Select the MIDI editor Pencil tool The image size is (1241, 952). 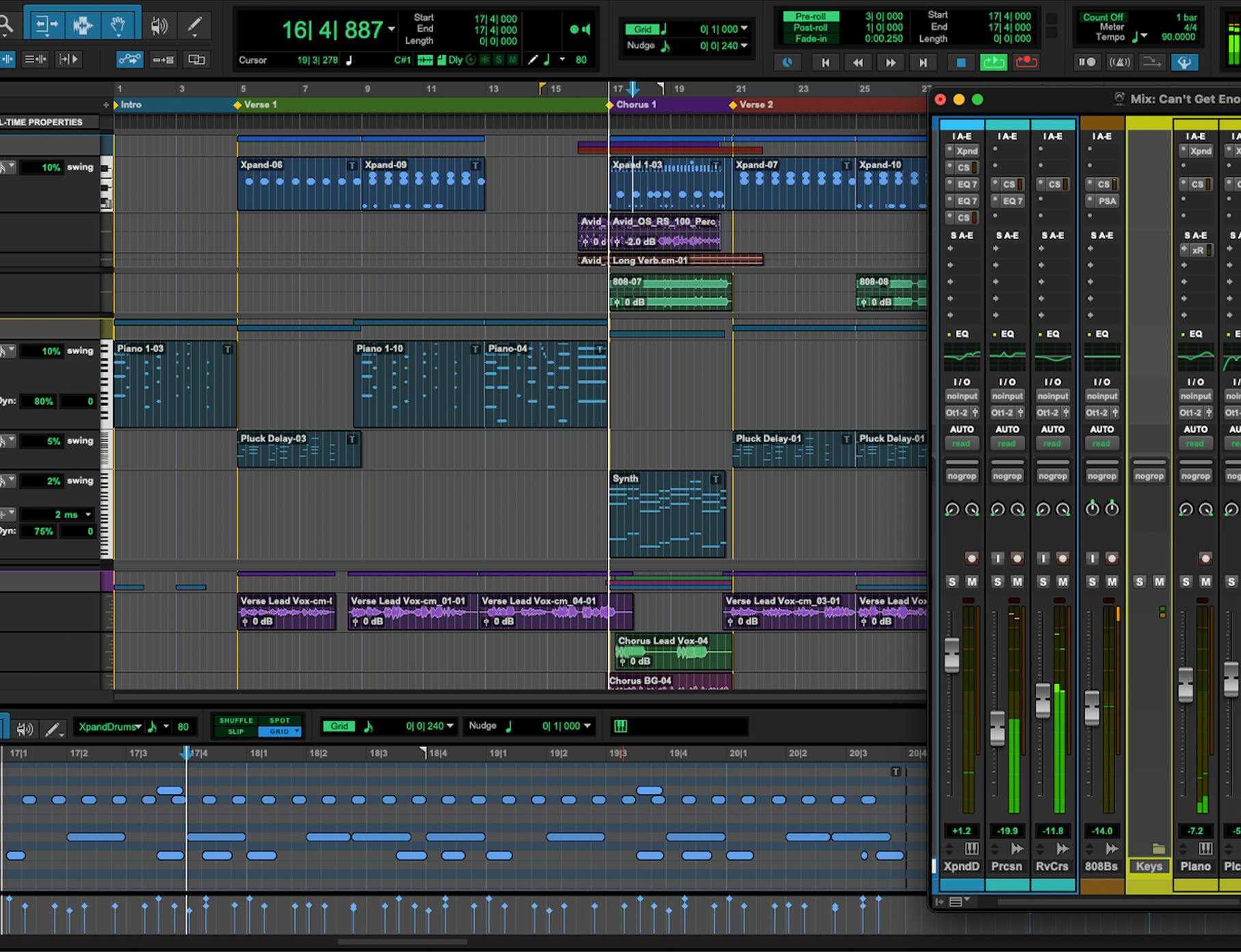(x=53, y=729)
